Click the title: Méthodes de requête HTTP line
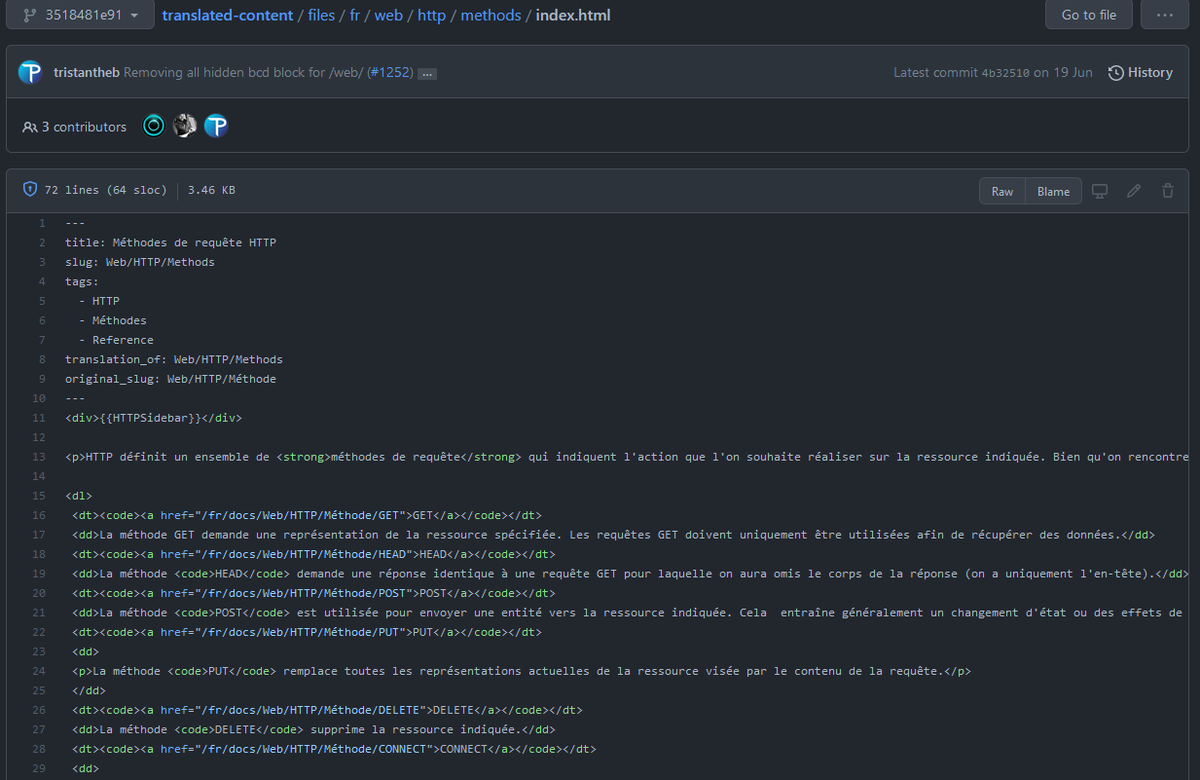 pyautogui.click(x=170, y=243)
